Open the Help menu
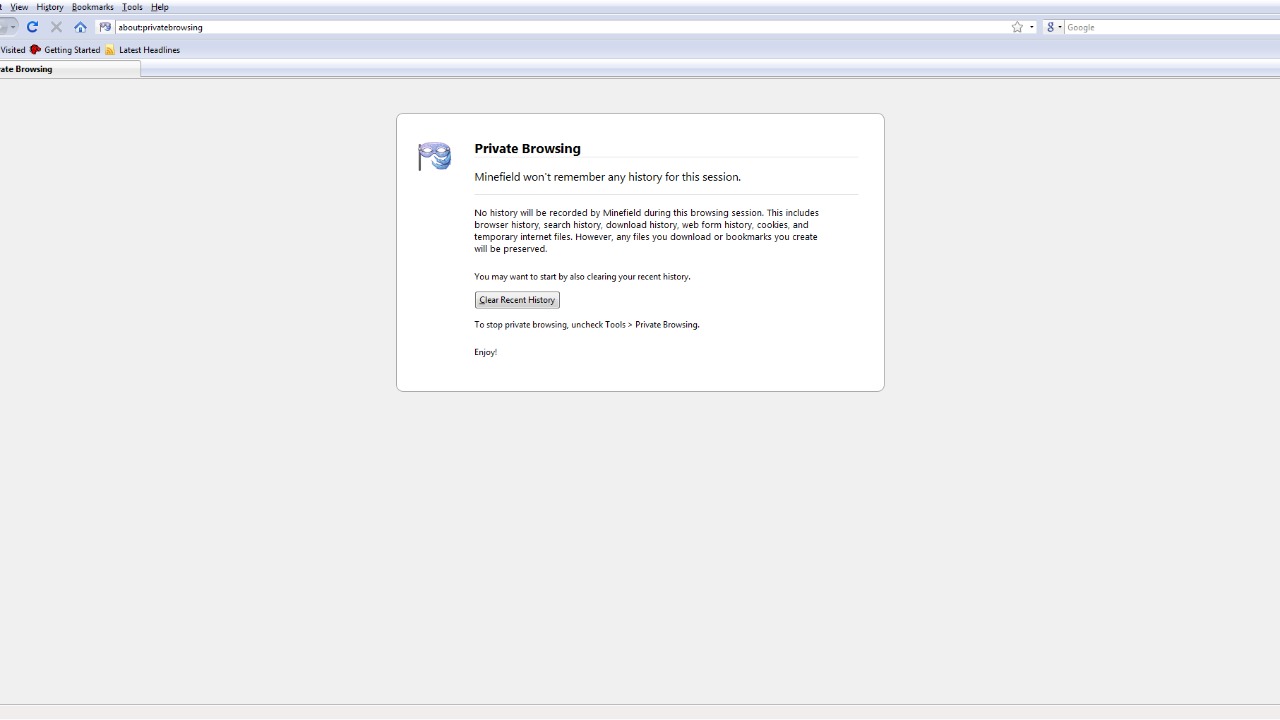1280x720 pixels. click(159, 7)
